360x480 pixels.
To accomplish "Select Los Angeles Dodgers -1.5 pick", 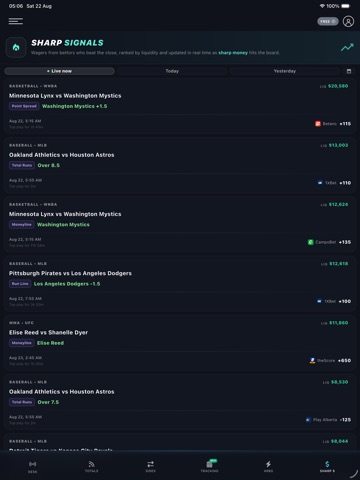I will point(67,284).
